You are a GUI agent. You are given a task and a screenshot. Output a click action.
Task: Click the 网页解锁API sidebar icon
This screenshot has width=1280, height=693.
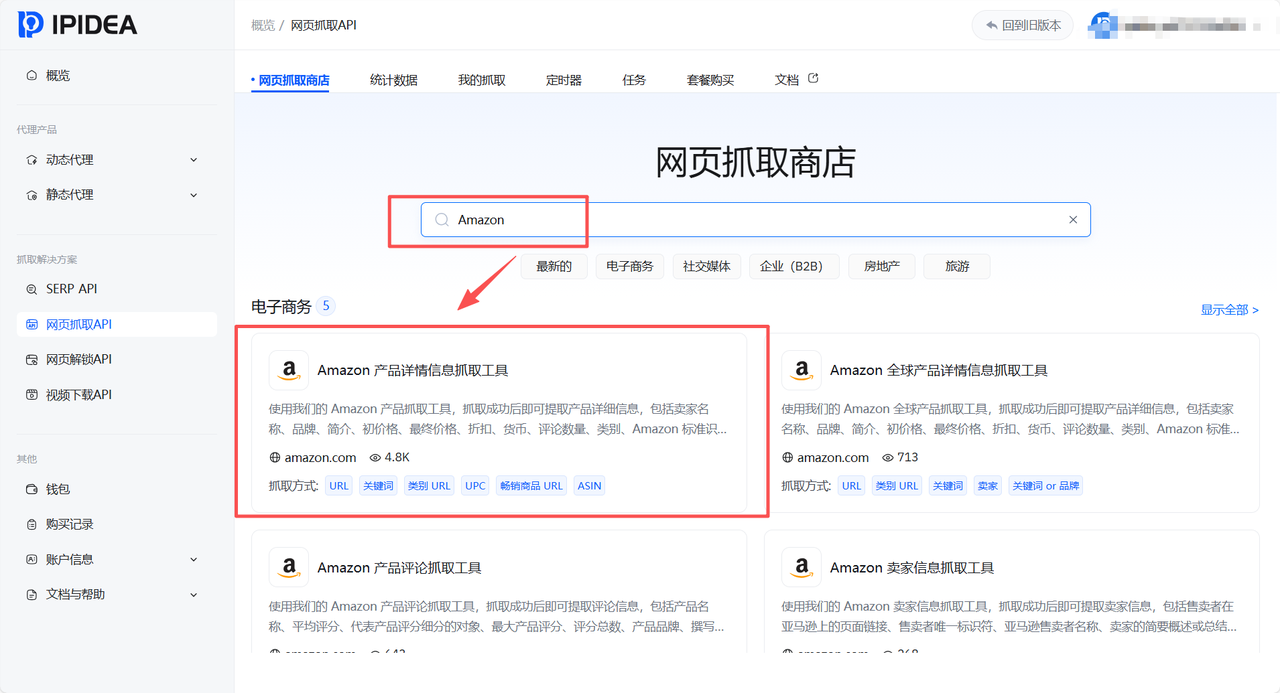[31, 359]
